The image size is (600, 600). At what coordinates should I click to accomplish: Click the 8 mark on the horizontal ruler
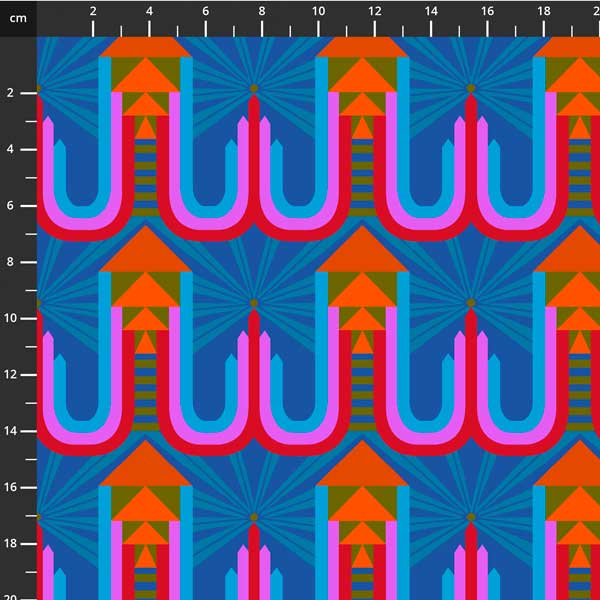point(262,12)
